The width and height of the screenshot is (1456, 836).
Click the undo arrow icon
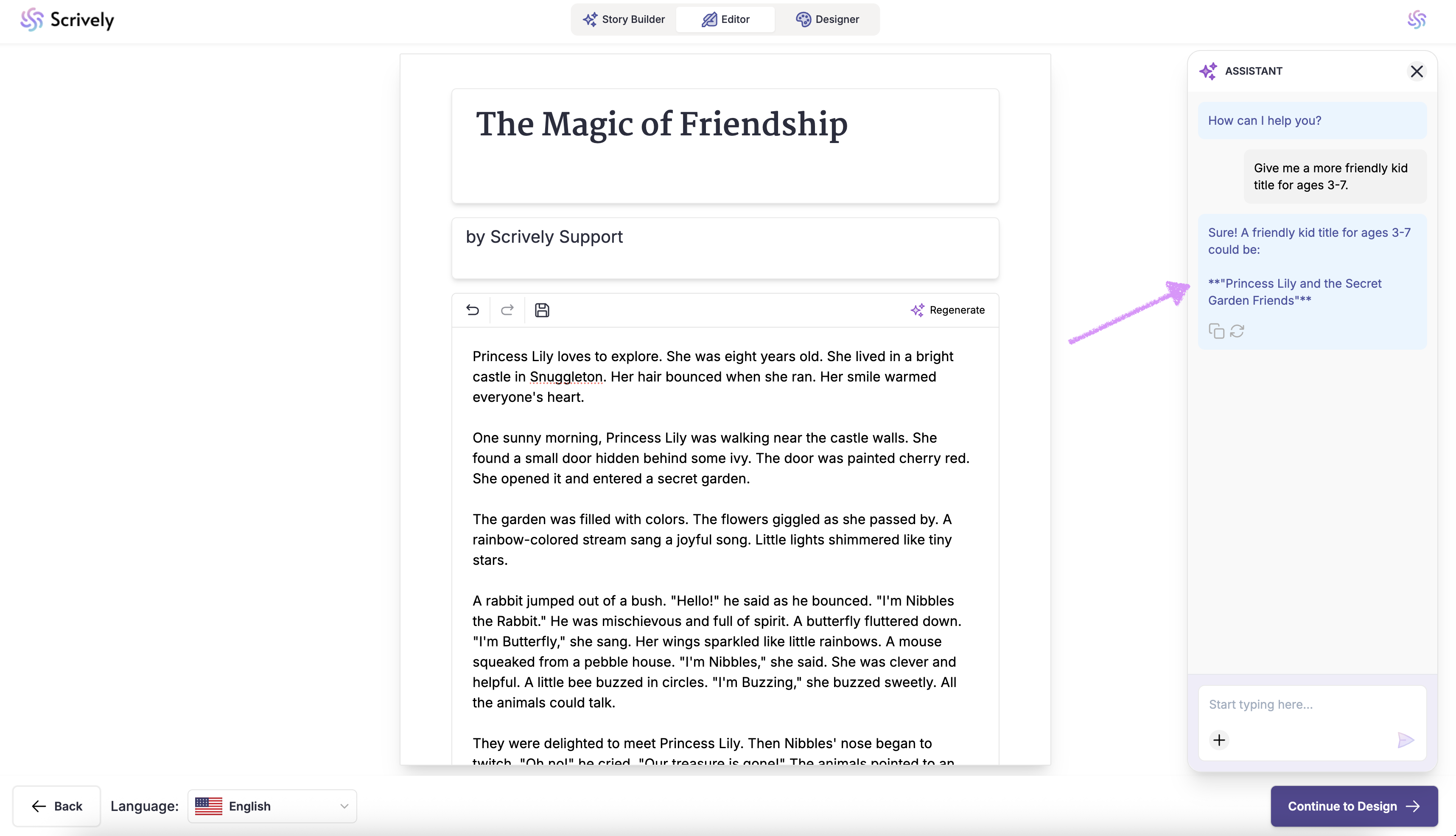[x=472, y=310]
